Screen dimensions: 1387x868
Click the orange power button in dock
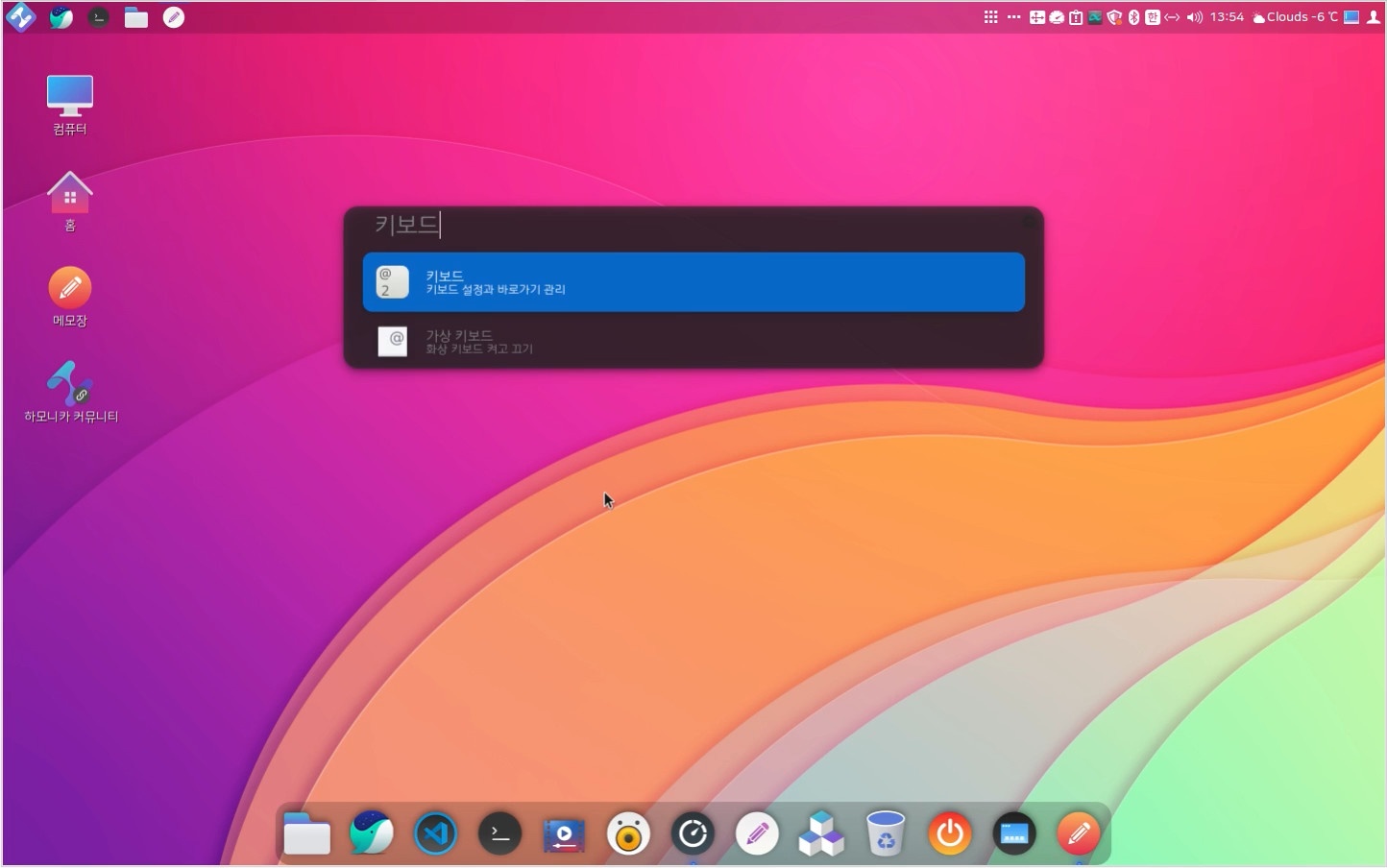tap(949, 833)
